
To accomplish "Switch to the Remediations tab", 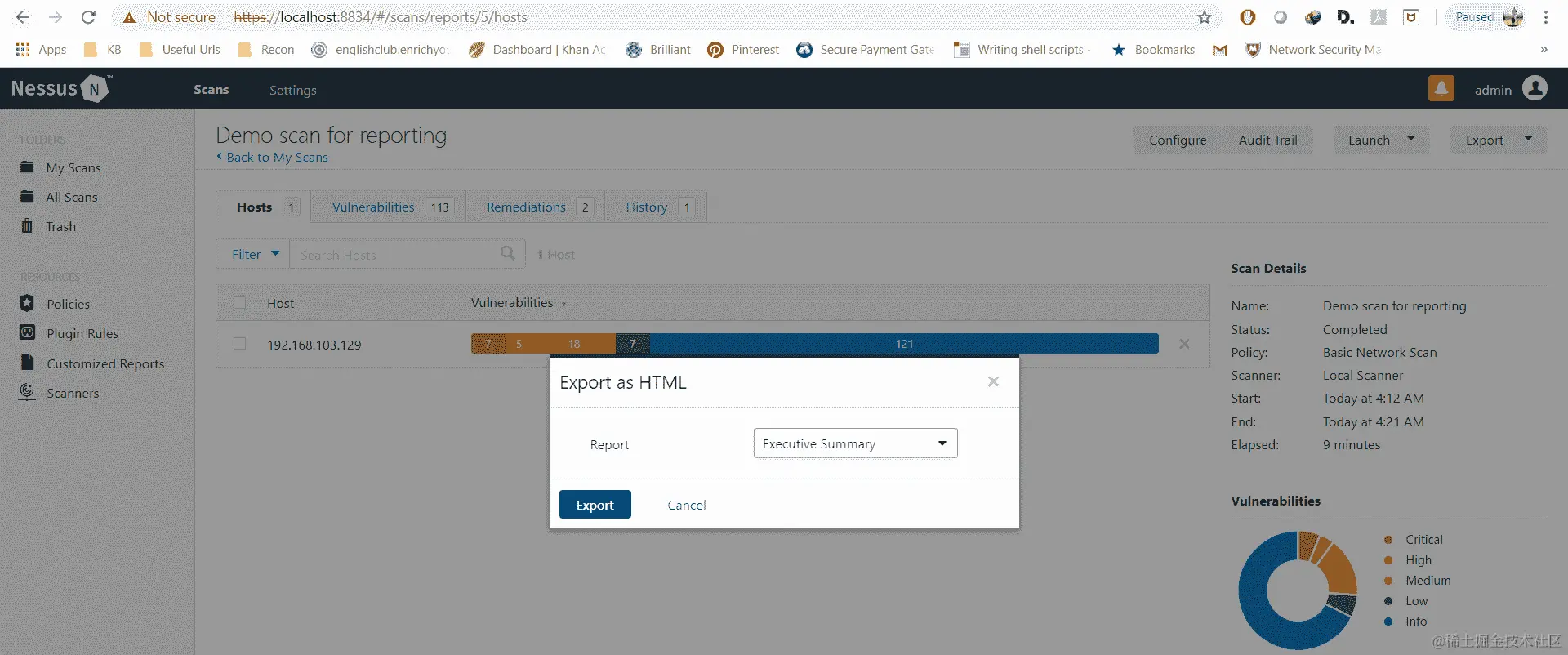I will [x=536, y=207].
